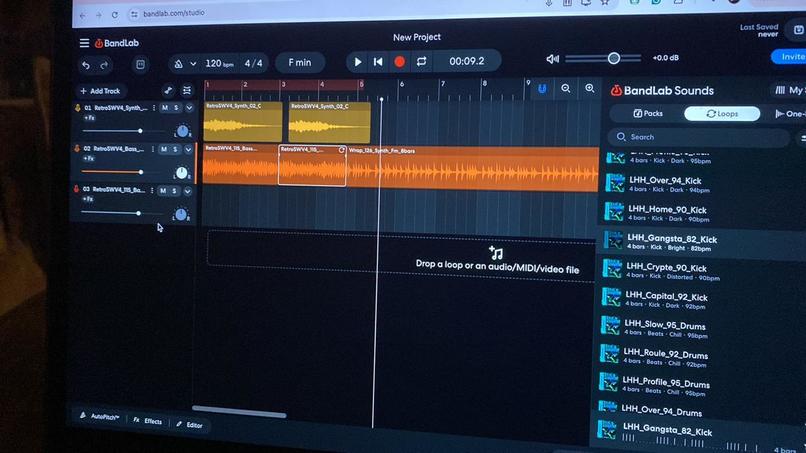Start playback with the Play button

click(x=358, y=62)
